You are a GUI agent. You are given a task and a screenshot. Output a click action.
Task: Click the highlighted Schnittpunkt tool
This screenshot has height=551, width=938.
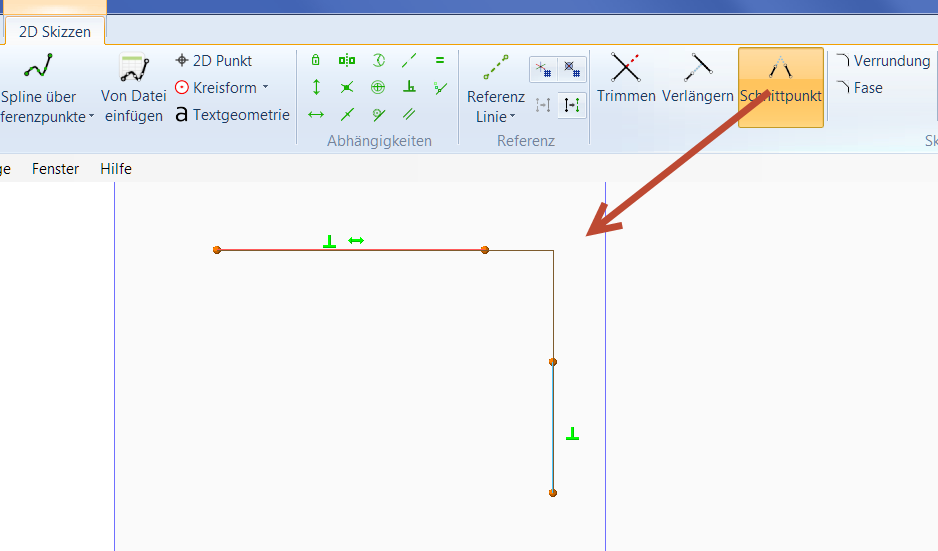click(x=781, y=87)
